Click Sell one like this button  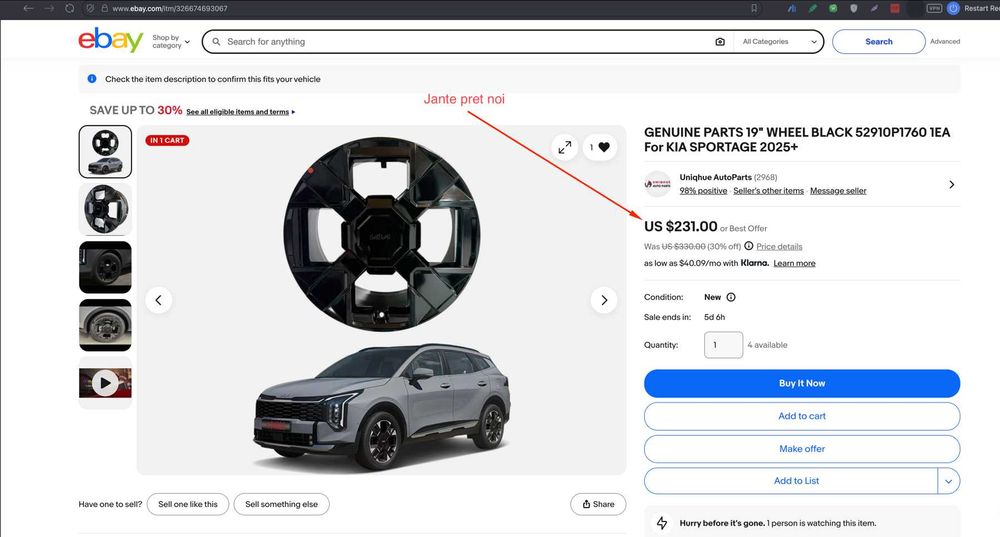[x=188, y=504]
